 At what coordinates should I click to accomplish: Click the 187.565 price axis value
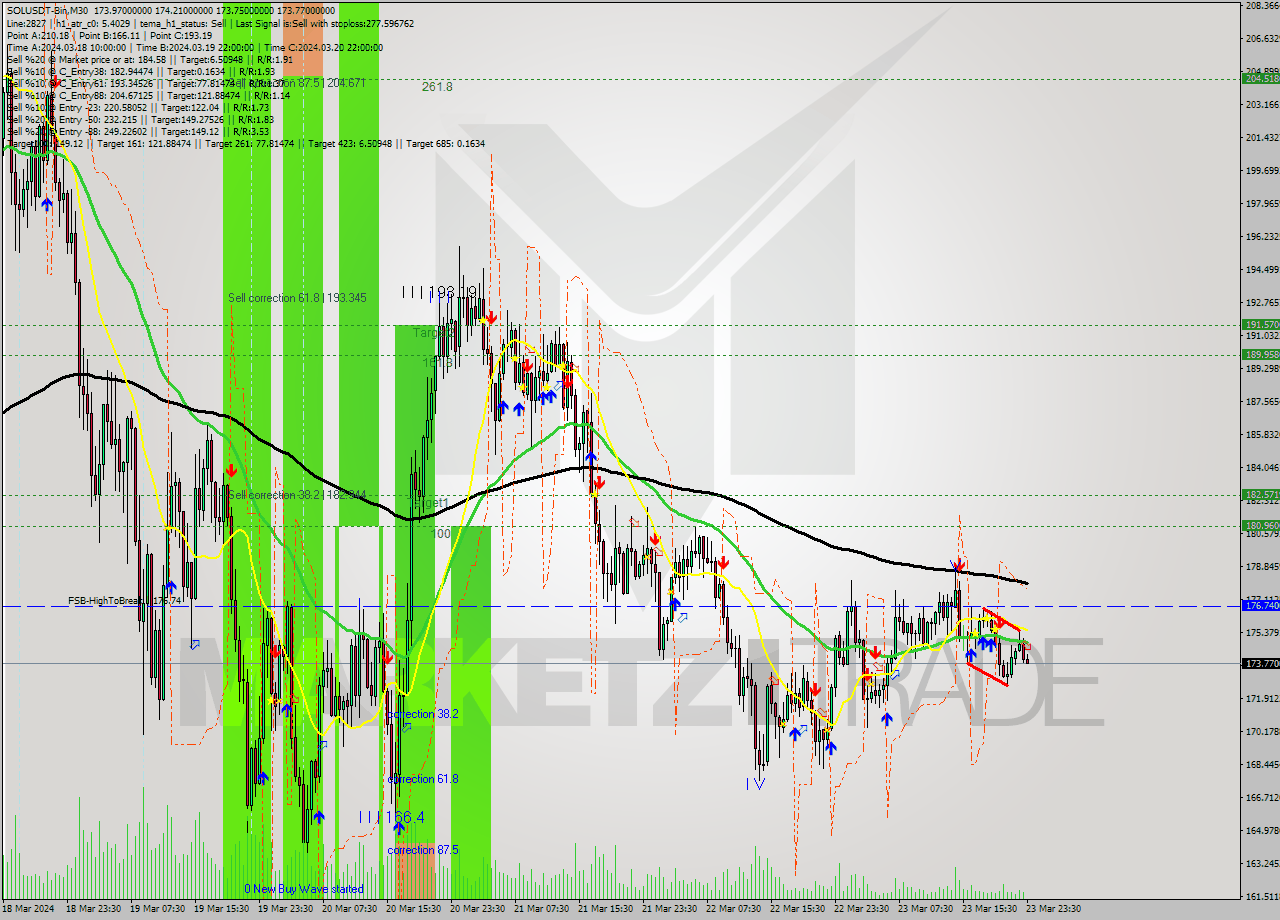point(1261,402)
